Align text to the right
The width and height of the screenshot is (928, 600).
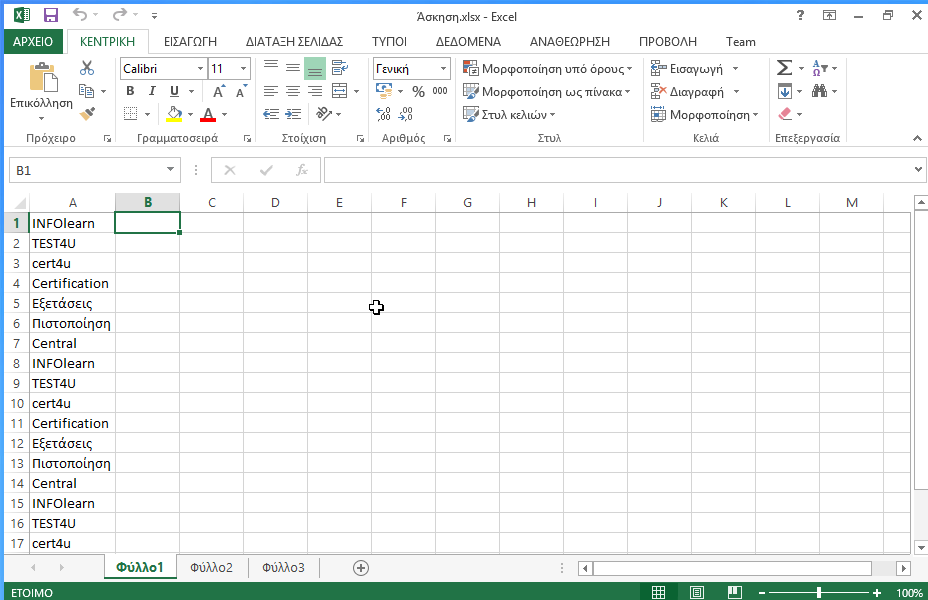tap(315, 91)
